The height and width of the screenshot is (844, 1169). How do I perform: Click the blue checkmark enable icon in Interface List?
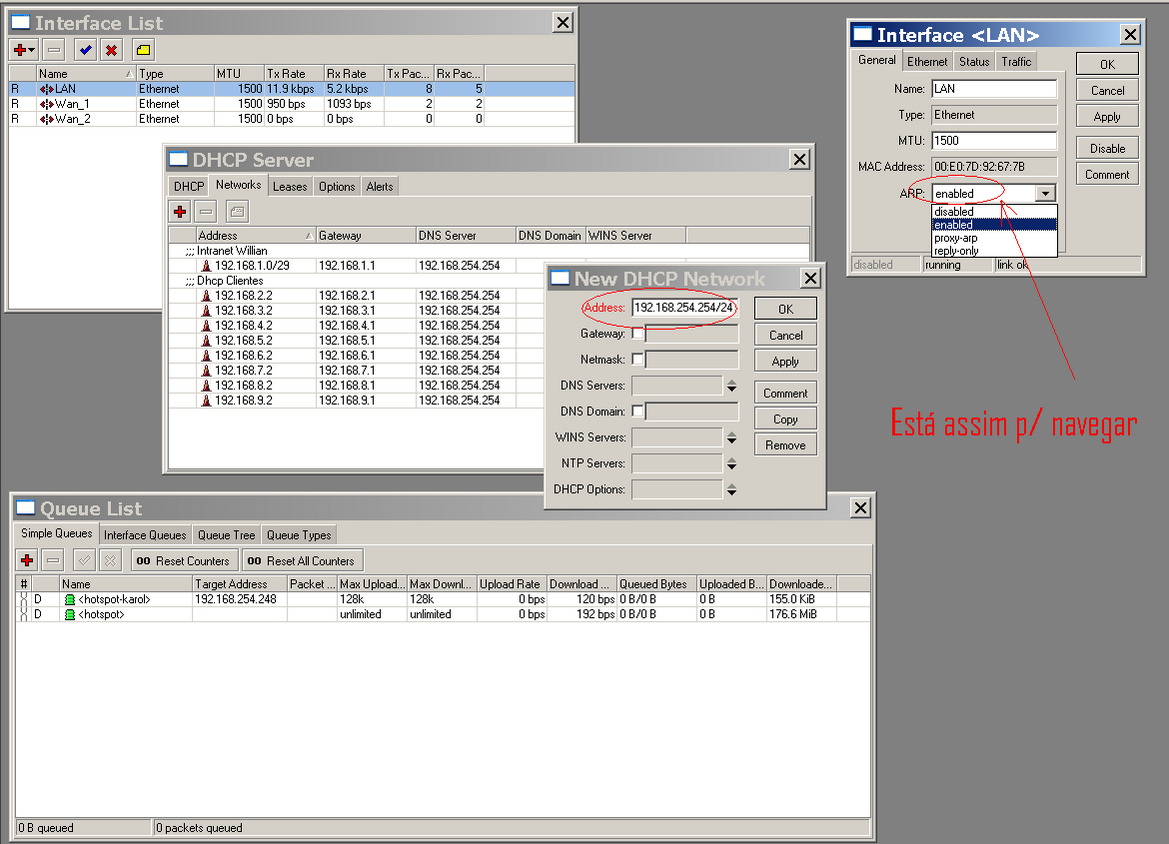coord(86,50)
